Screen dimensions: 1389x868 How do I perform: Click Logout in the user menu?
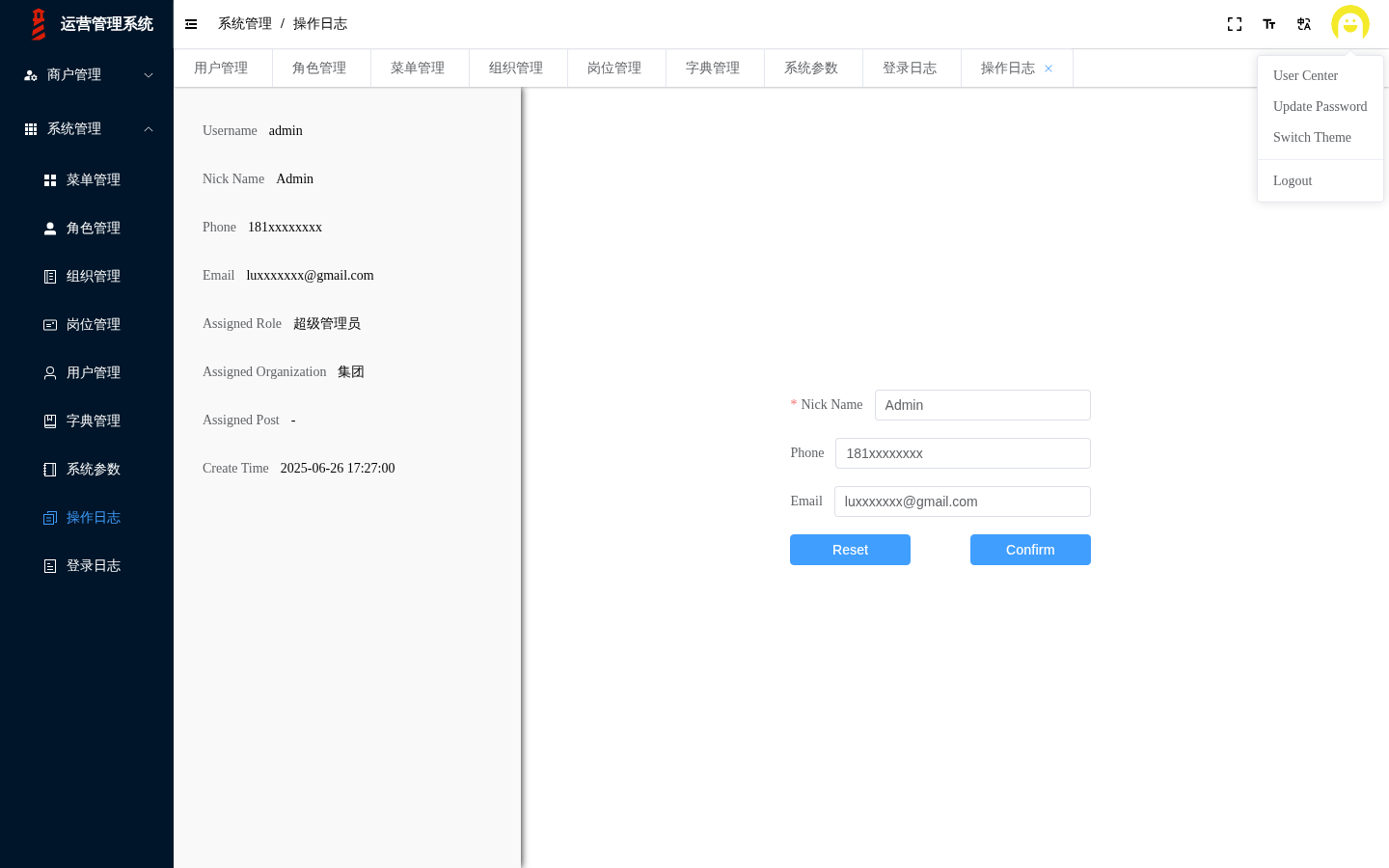pos(1321,180)
